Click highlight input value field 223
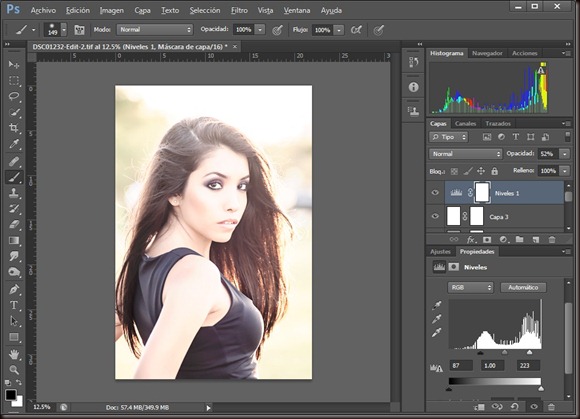This screenshot has height=419, width=580. click(x=528, y=365)
